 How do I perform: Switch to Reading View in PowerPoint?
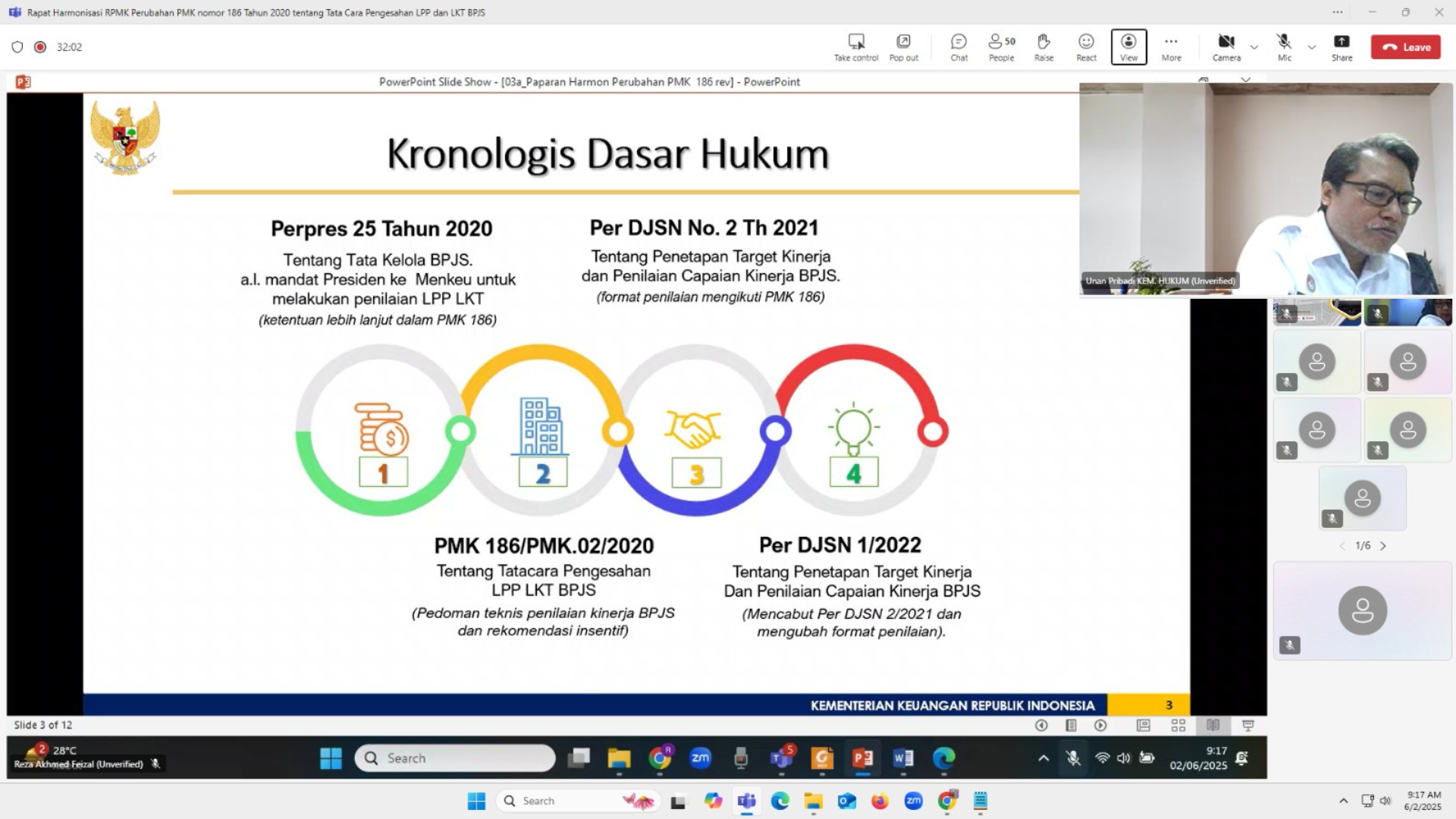click(1213, 726)
